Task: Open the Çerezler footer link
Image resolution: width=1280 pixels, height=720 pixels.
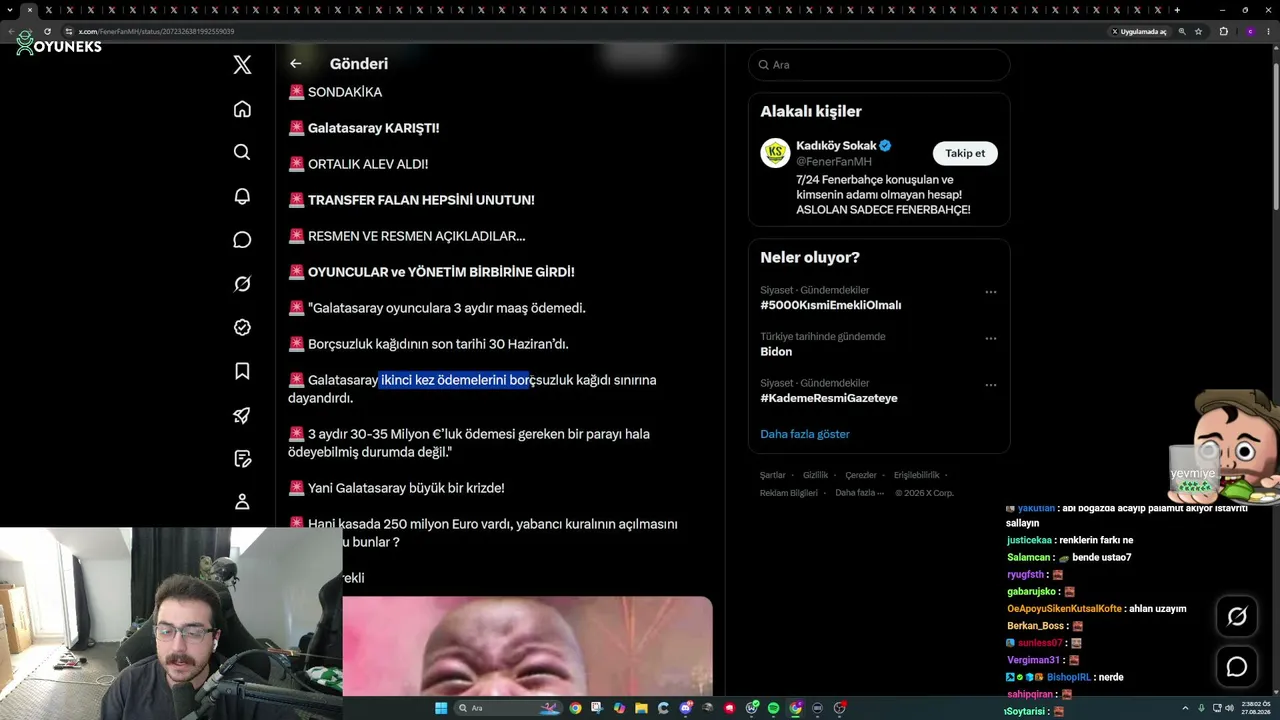Action: coord(861,475)
